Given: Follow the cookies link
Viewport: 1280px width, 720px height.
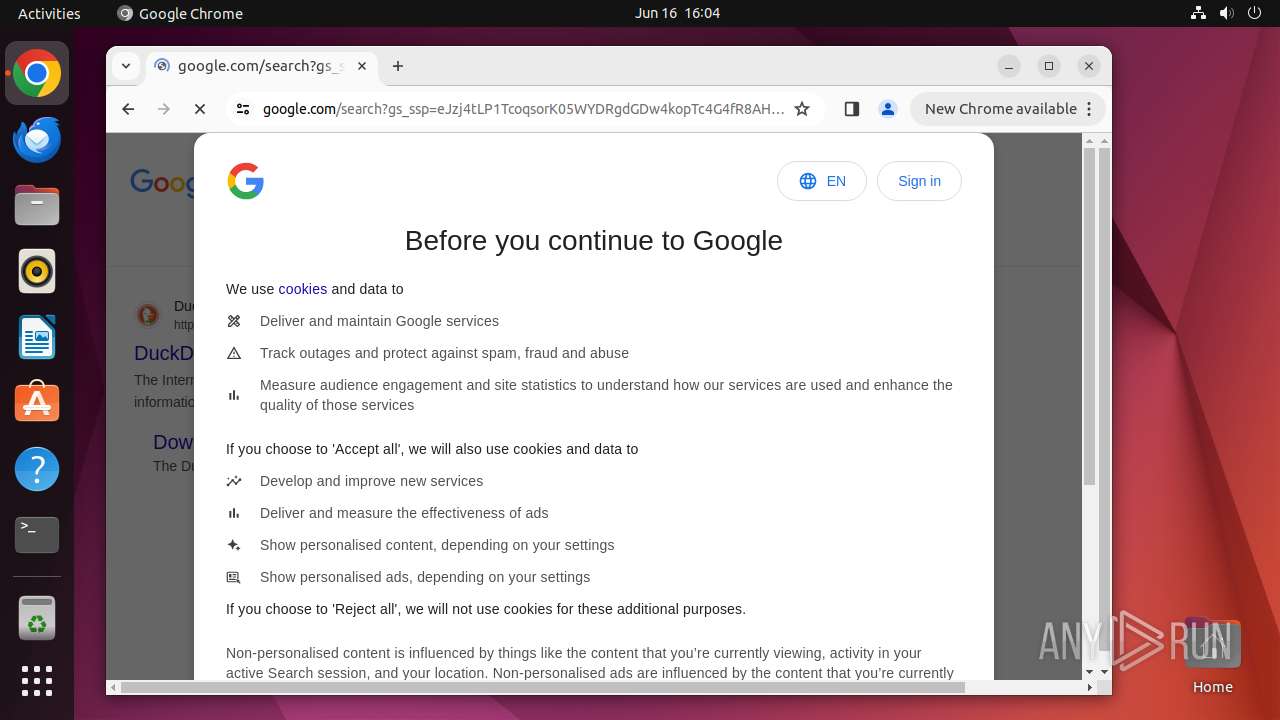Looking at the screenshot, I should (x=303, y=289).
